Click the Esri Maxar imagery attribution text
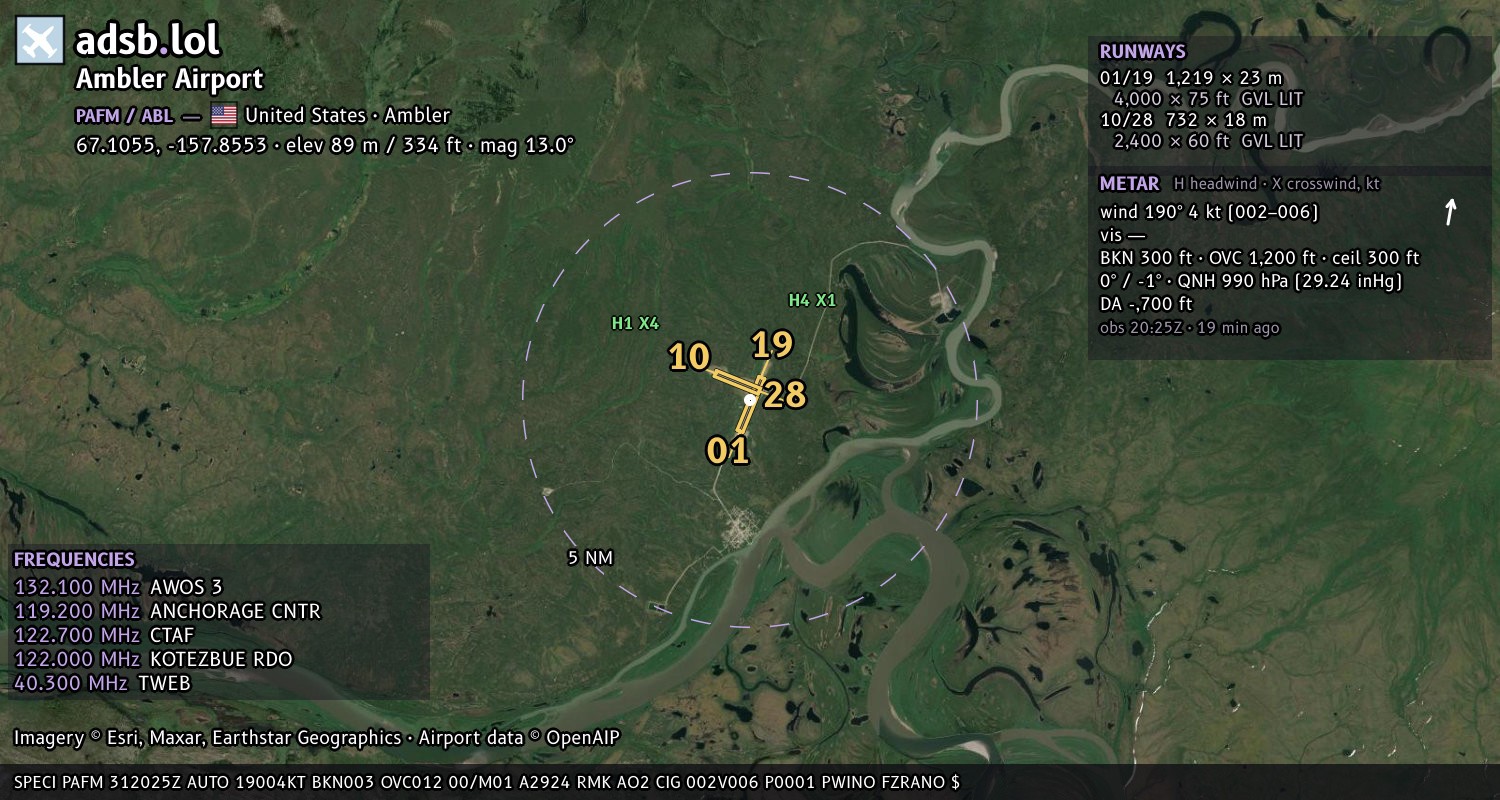 317,738
